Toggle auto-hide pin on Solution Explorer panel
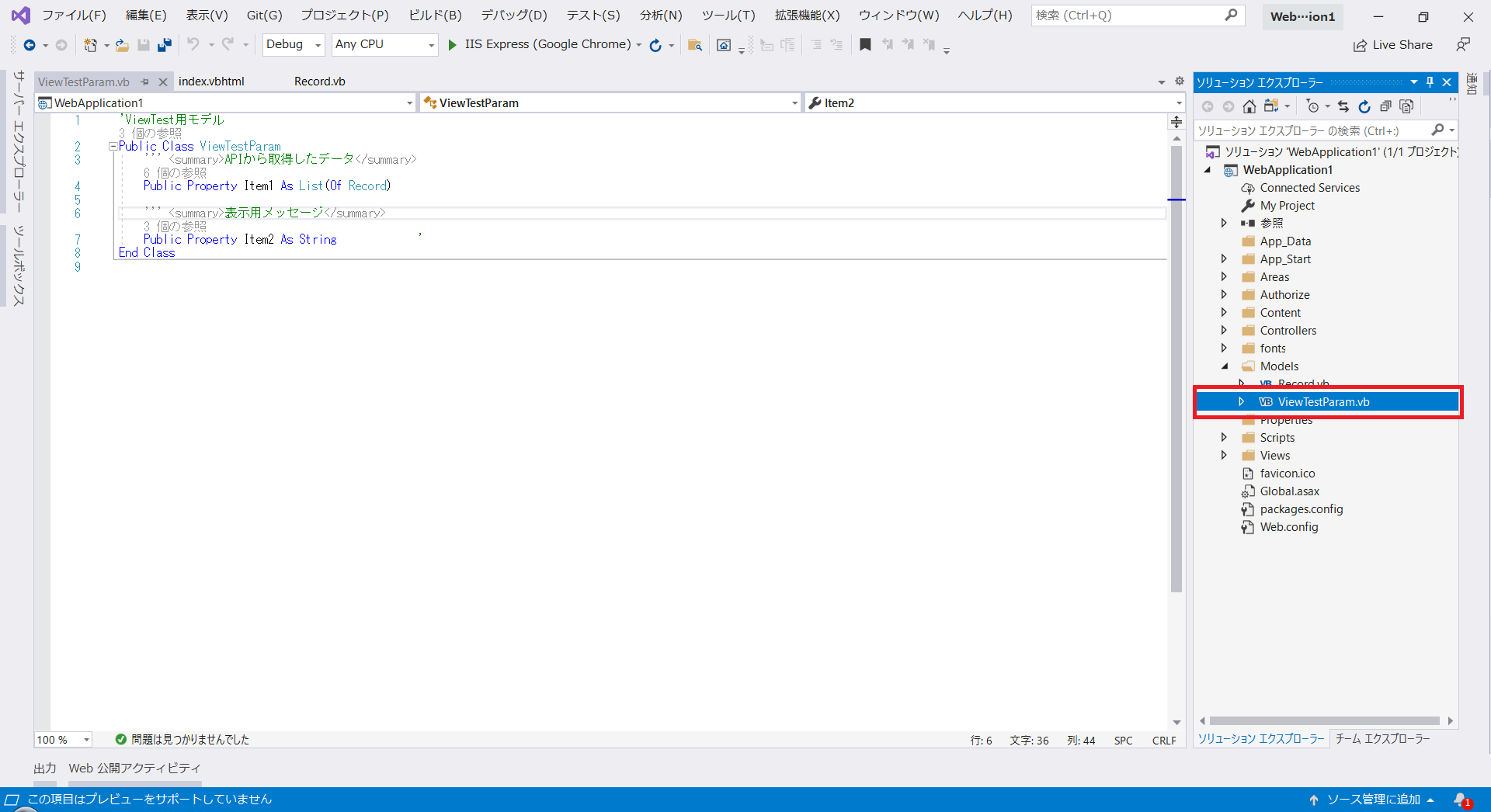Viewport: 1491px width, 812px height. click(x=1430, y=82)
